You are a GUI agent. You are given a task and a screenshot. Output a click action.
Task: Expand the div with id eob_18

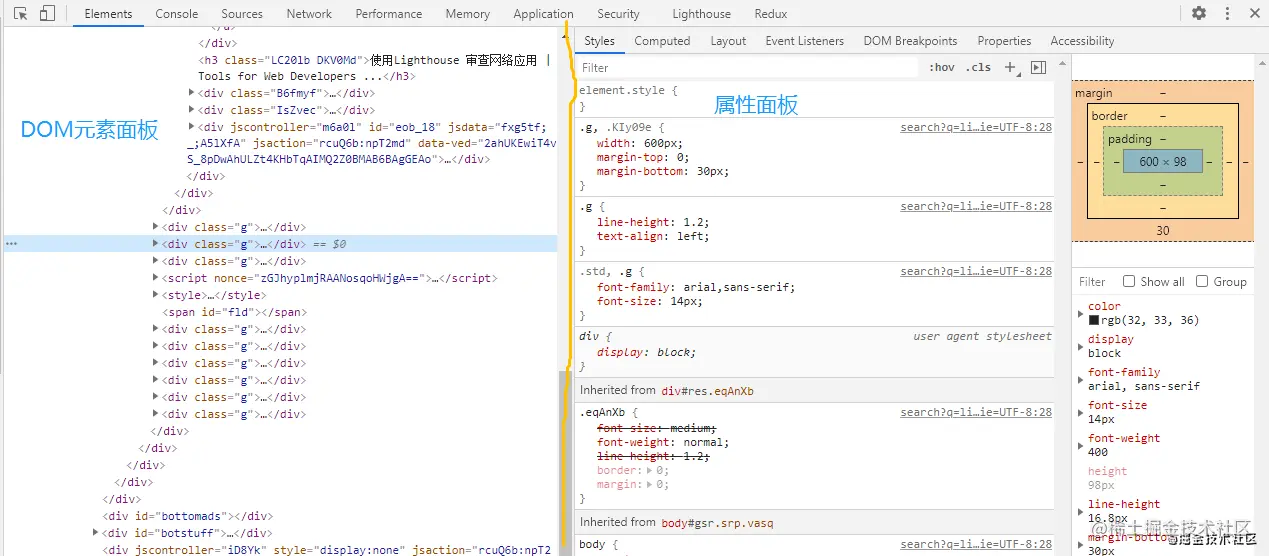(x=191, y=127)
